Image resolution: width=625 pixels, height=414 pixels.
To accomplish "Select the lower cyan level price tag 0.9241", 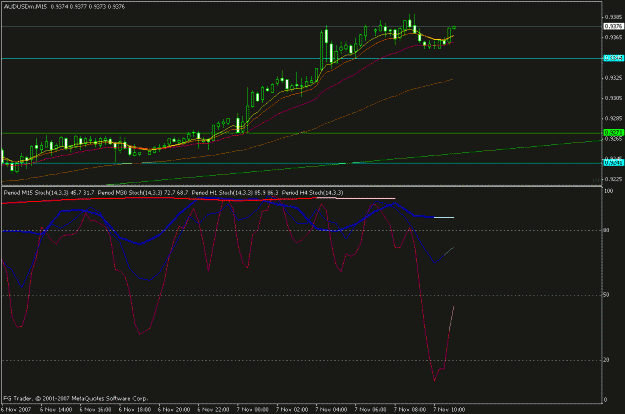I will pyautogui.click(x=613, y=163).
